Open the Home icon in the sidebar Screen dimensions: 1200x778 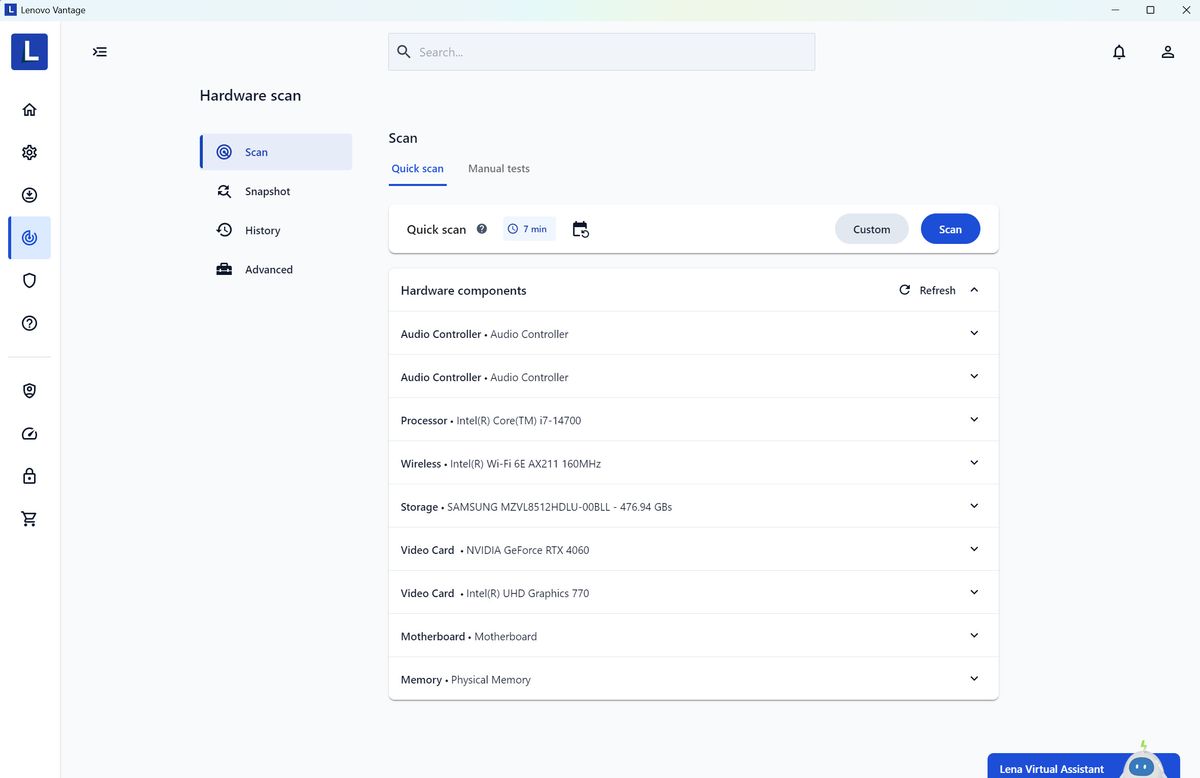(x=29, y=110)
